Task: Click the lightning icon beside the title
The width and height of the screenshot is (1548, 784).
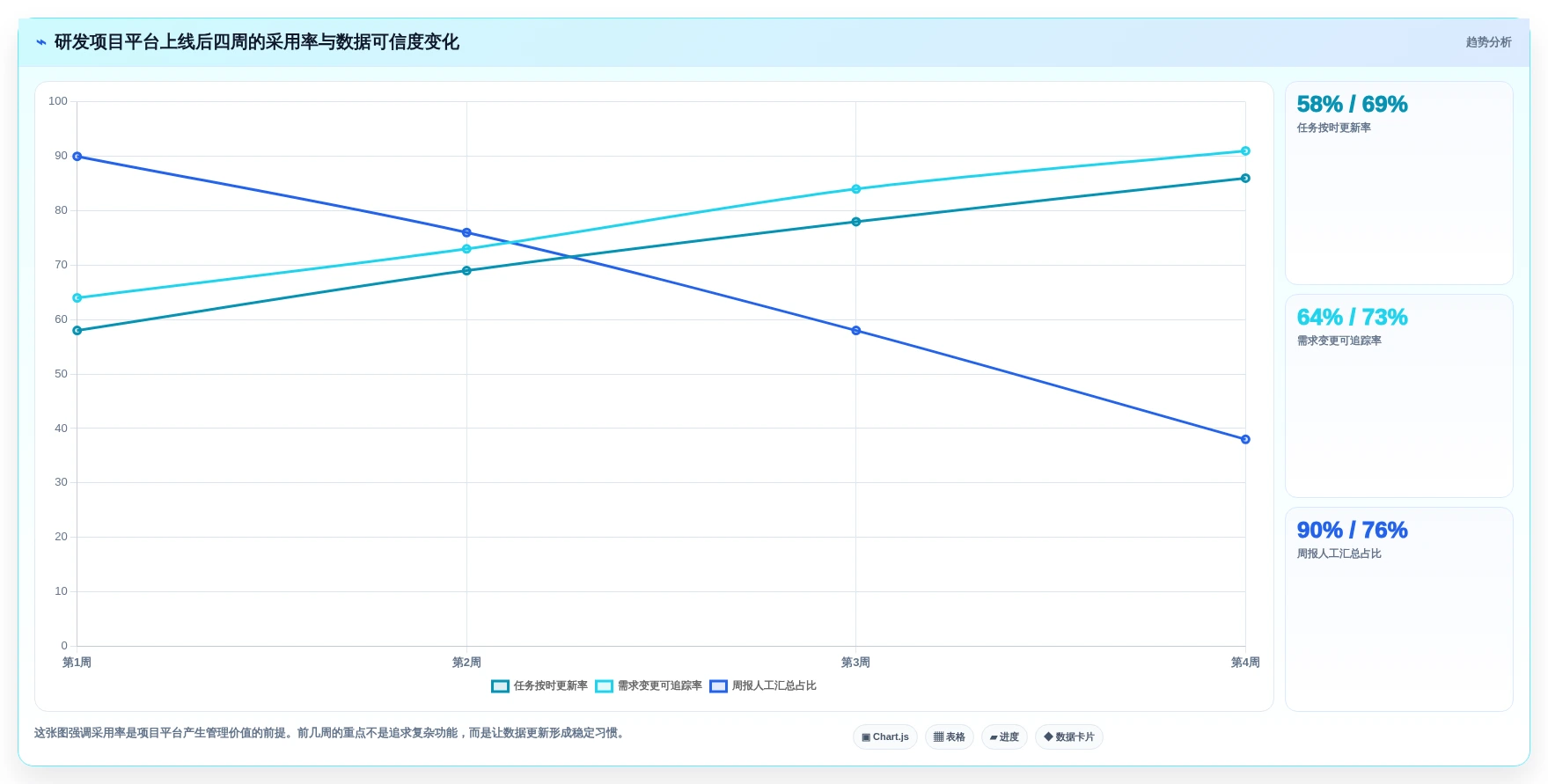Action: [41, 42]
